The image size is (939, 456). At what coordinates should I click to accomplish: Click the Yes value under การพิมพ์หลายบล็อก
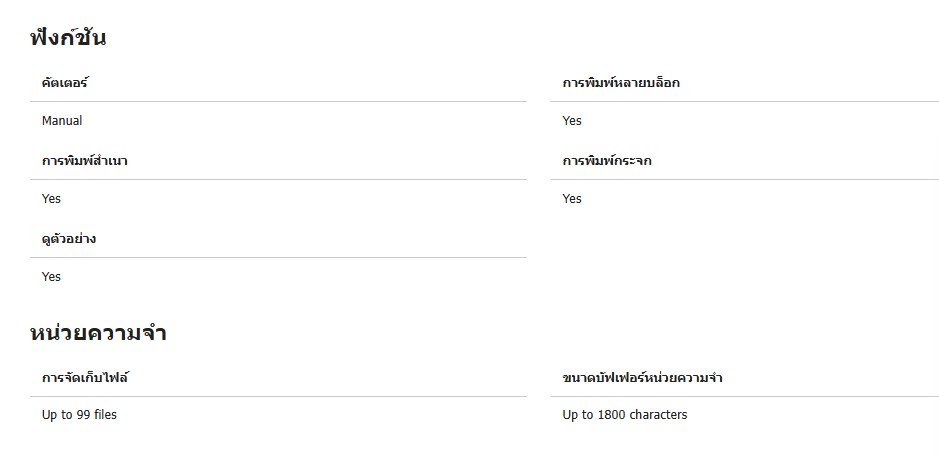pos(572,121)
